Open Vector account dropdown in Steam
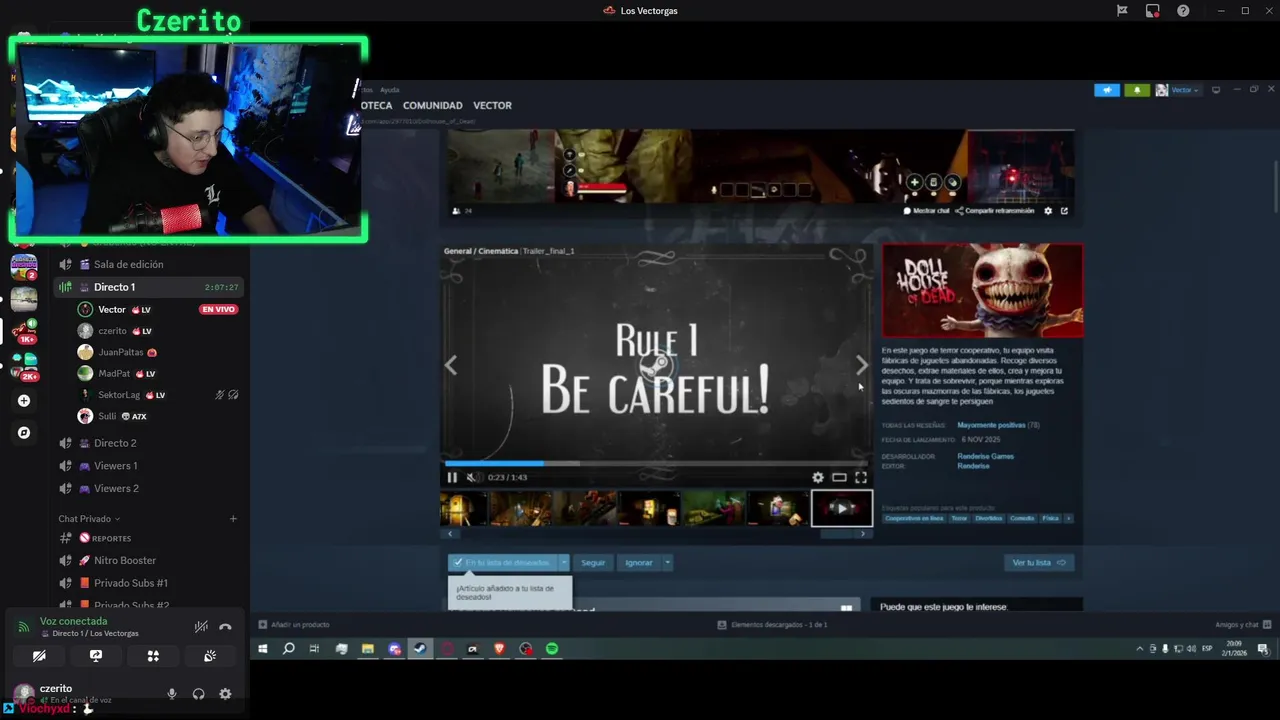 pyautogui.click(x=1177, y=90)
